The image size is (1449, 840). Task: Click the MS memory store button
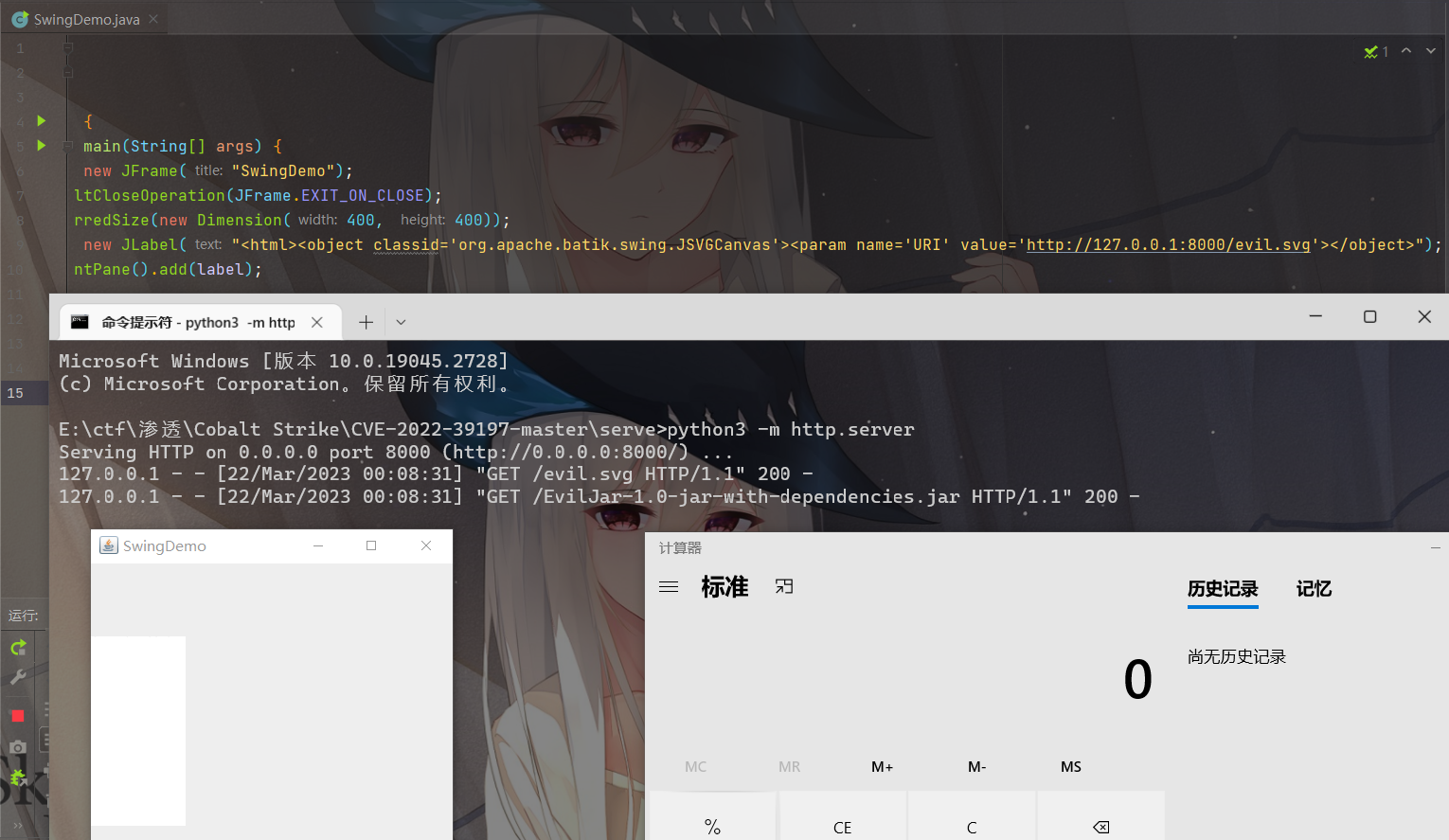[x=1071, y=767]
